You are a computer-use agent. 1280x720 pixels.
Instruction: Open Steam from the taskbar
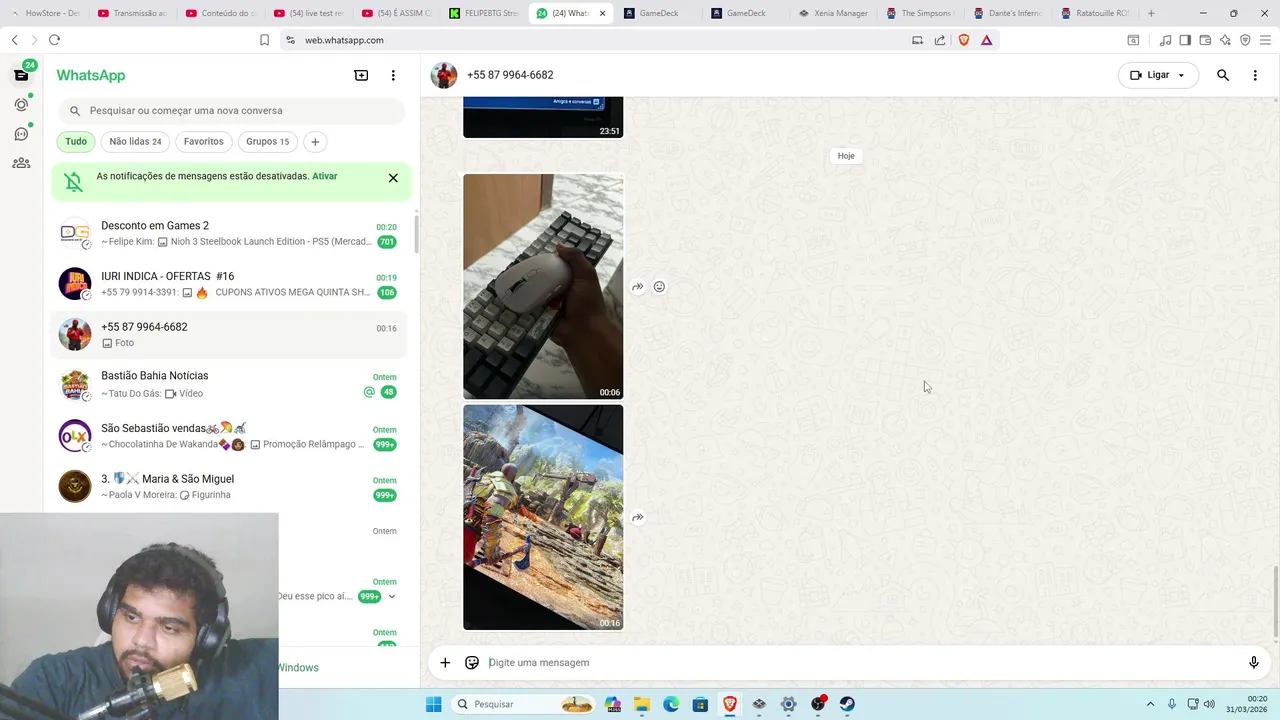(x=847, y=704)
